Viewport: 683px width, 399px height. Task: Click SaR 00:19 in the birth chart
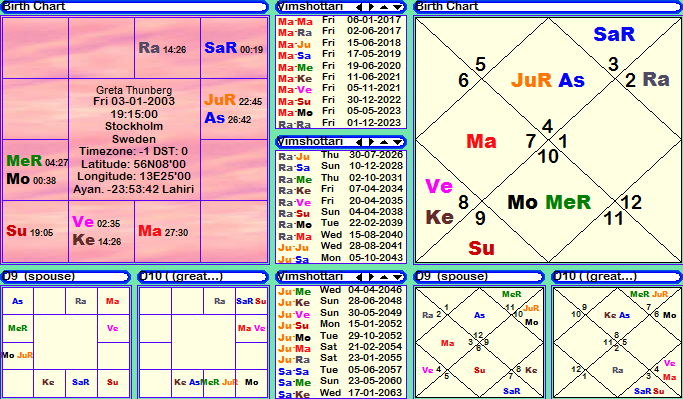point(233,48)
